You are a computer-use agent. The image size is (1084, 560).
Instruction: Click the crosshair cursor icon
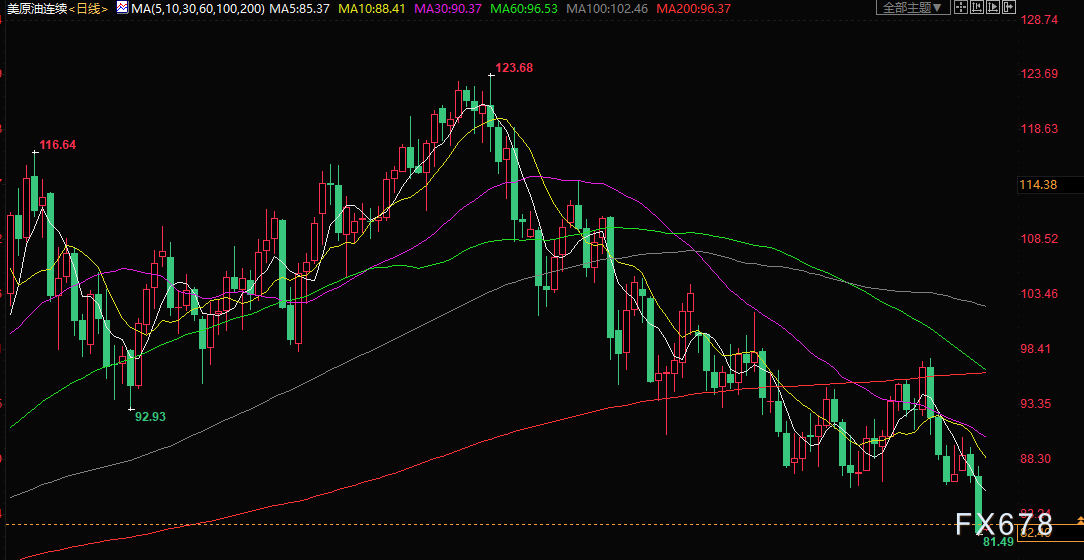(961, 7)
